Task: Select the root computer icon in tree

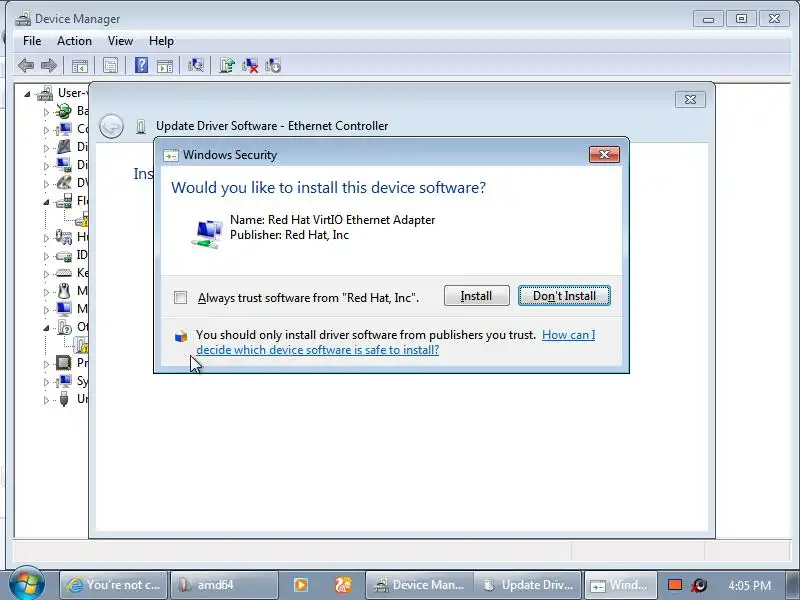Action: pyautogui.click(x=45, y=93)
